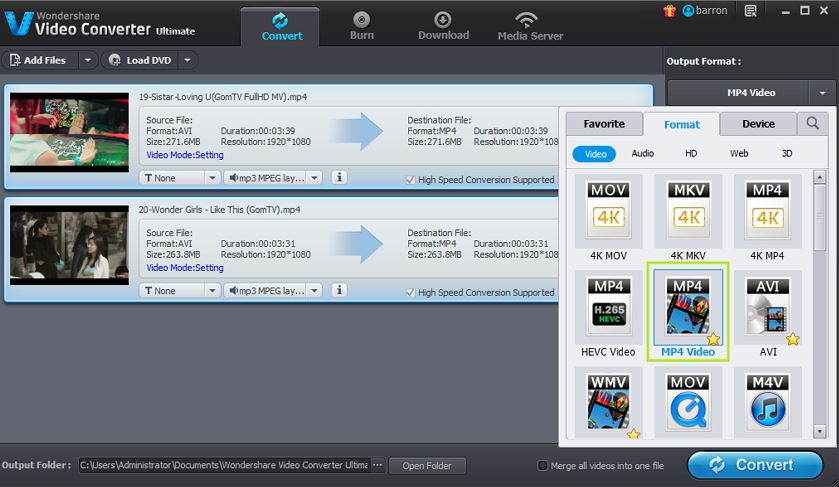Viewport: 839px width, 487px height.
Task: Open audio track dropdown for Sistar-Loving U video
Action: coord(315,178)
